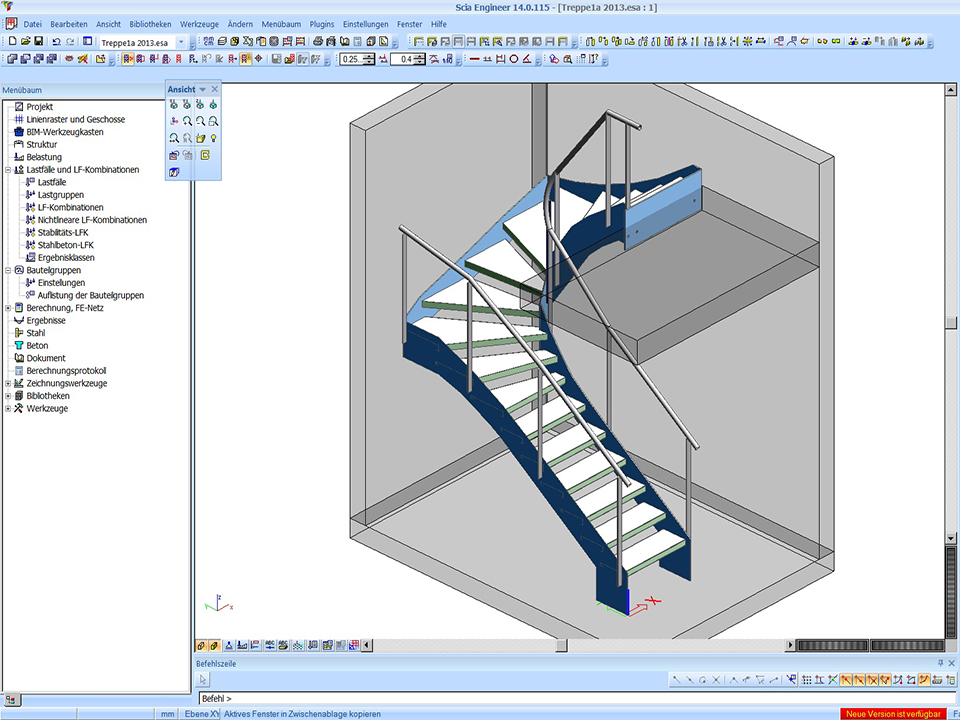Screen dimensions: 960x720
Task: Collapse the Lastfälle und LF-Kombinationen node
Action: pyautogui.click(x=8, y=170)
